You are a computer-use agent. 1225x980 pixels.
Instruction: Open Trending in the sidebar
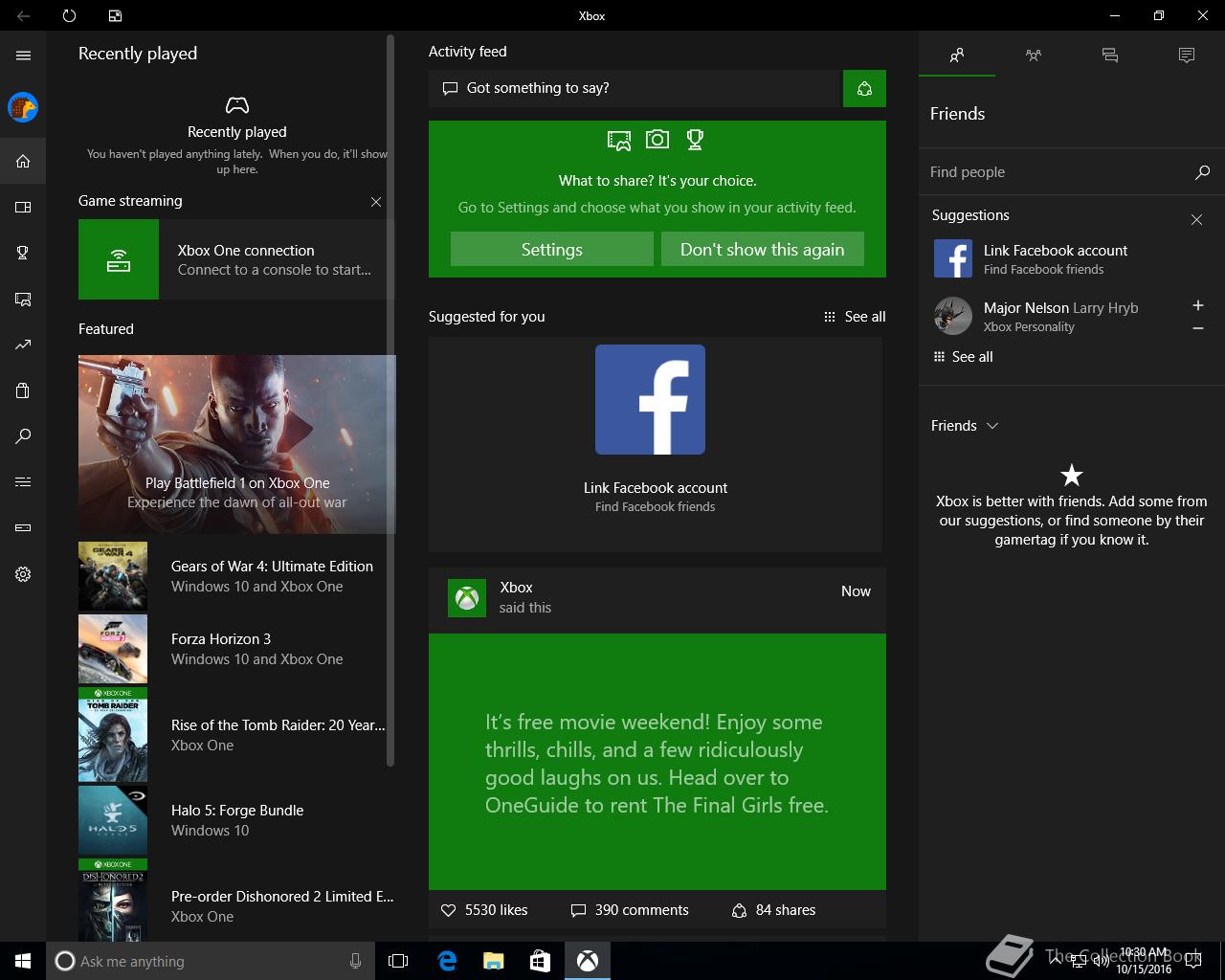pyautogui.click(x=23, y=345)
